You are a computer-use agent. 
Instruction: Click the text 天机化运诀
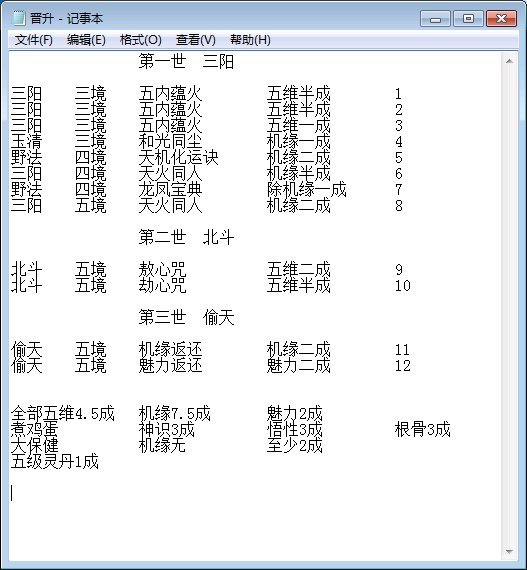[x=178, y=157]
